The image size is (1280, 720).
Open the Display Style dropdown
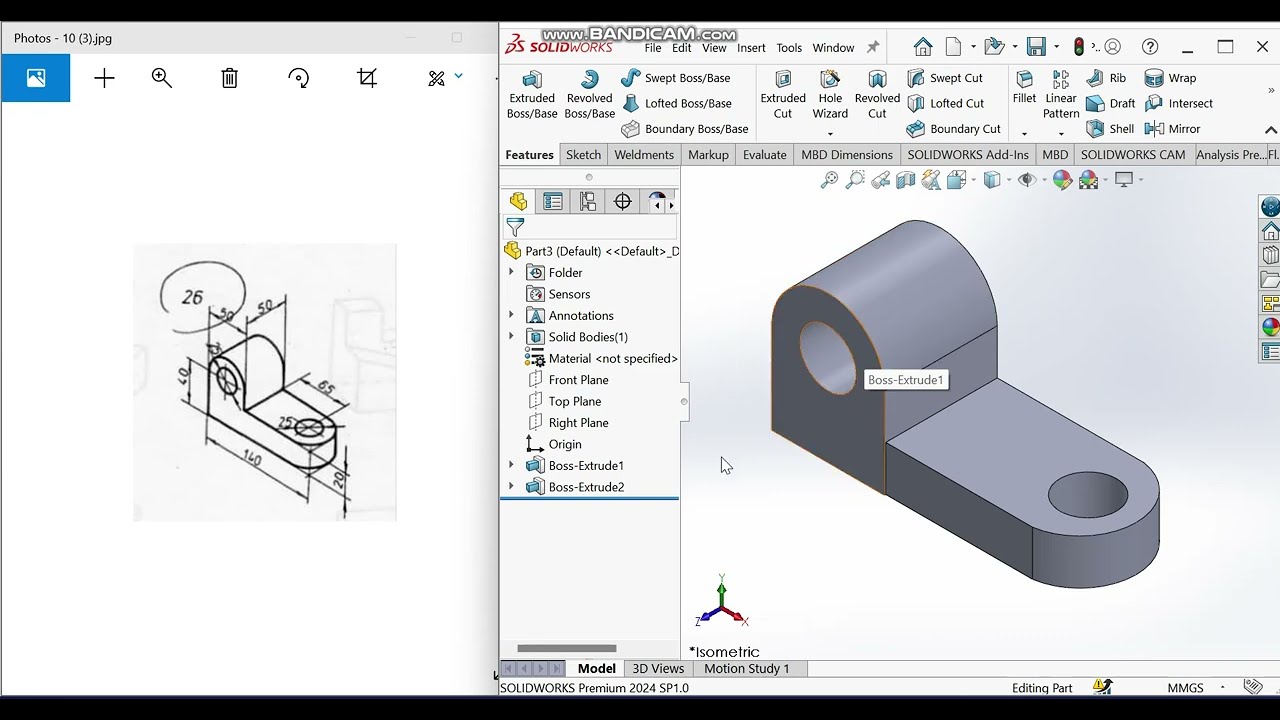[1008, 180]
